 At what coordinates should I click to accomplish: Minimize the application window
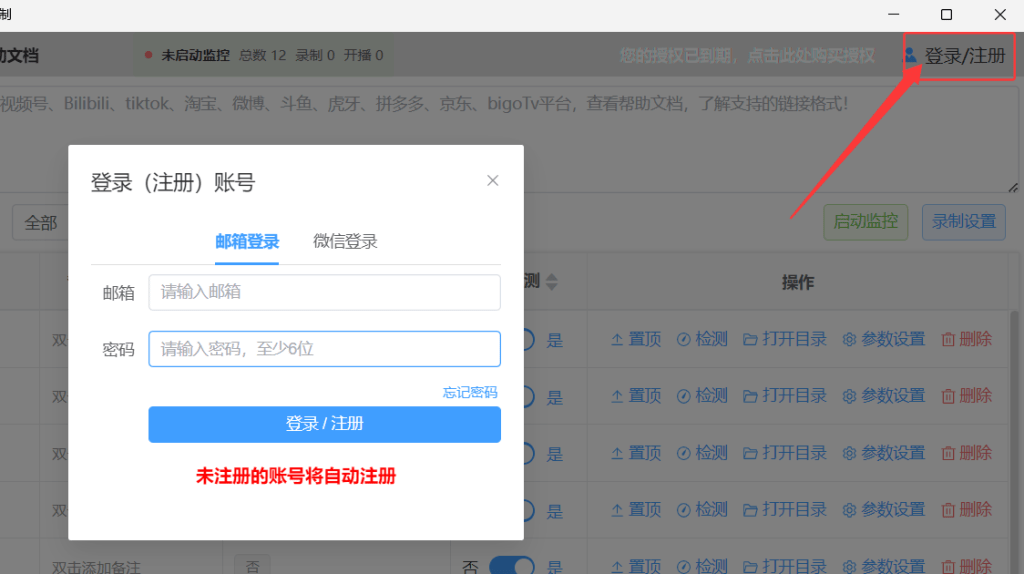(893, 14)
